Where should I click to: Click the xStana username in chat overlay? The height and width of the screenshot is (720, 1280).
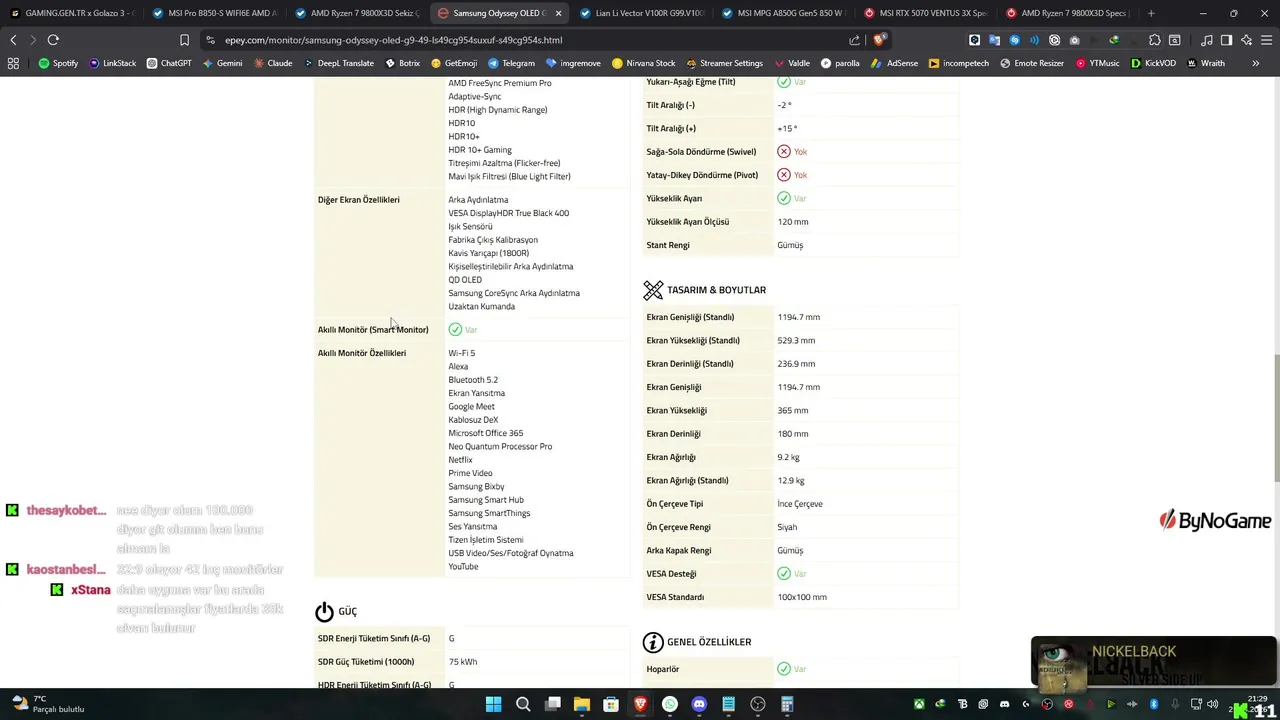tap(91, 590)
